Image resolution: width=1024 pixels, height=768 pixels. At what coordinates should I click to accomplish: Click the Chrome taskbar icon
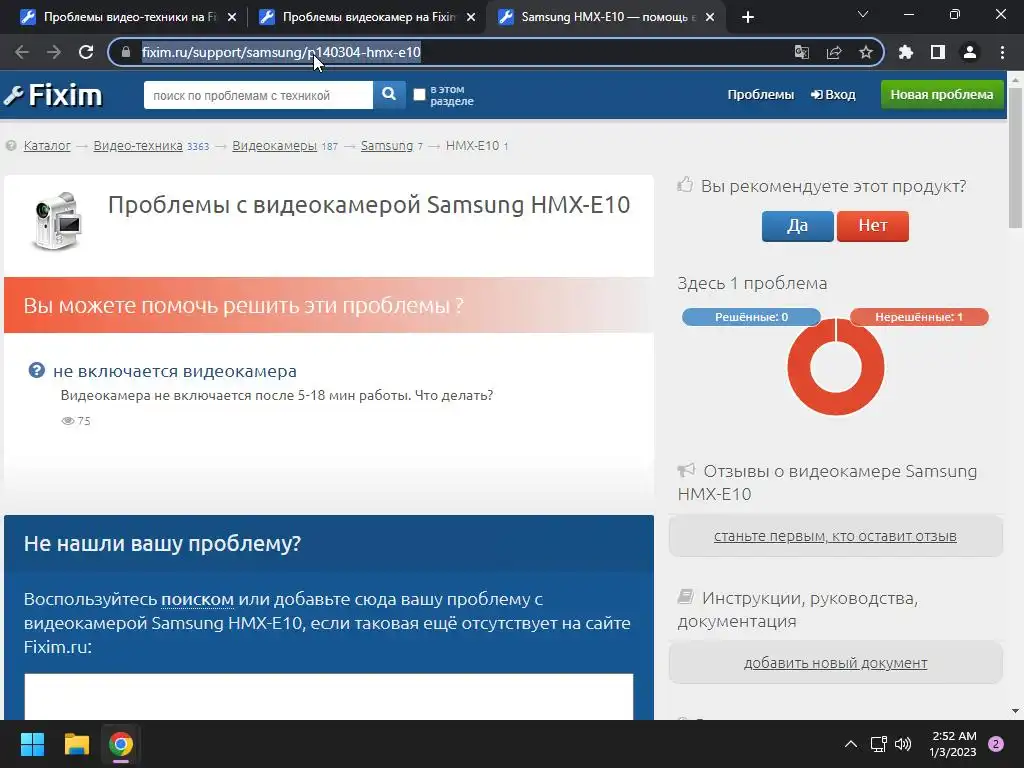(121, 744)
